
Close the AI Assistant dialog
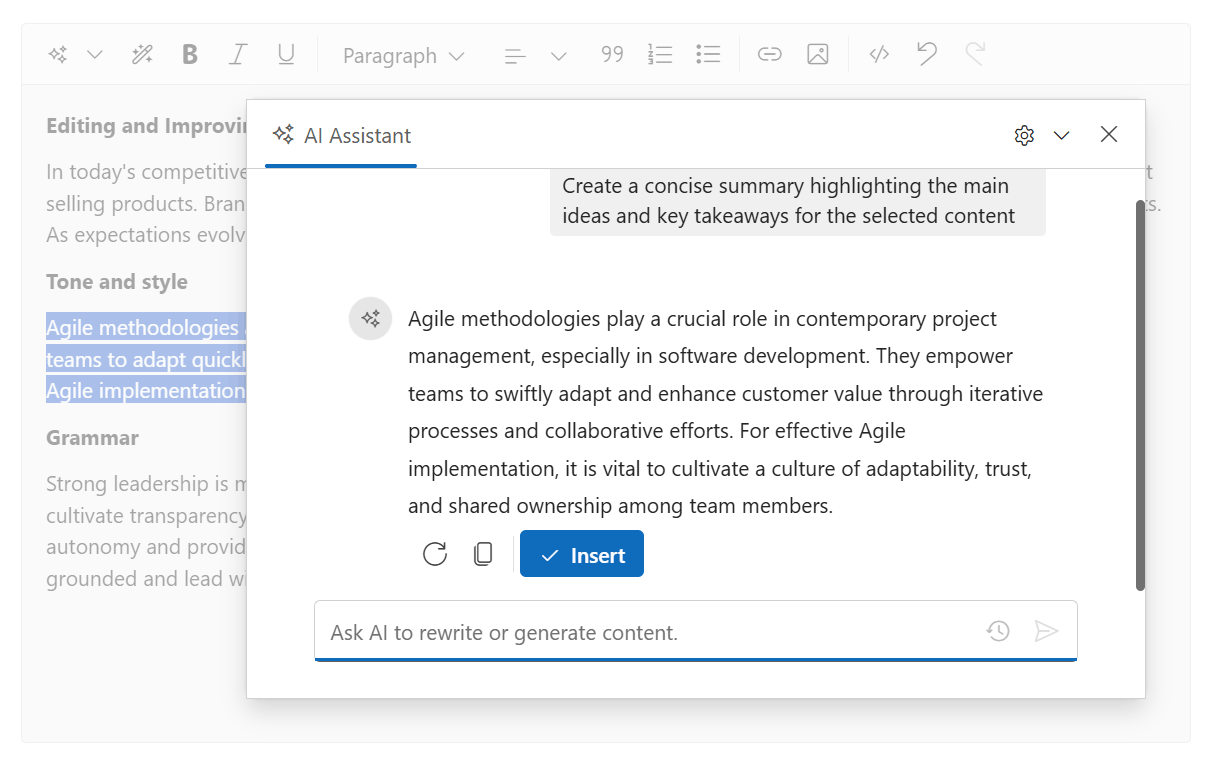(1108, 134)
